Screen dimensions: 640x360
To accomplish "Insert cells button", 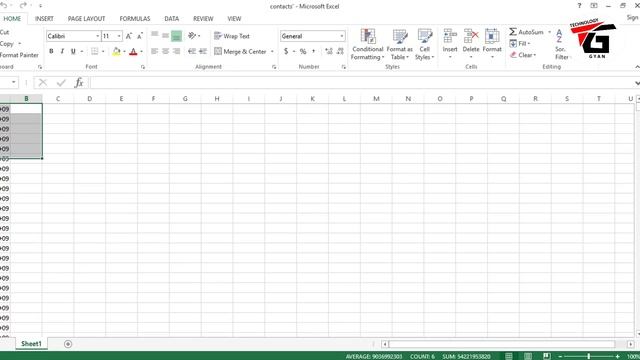I will pos(450,44).
